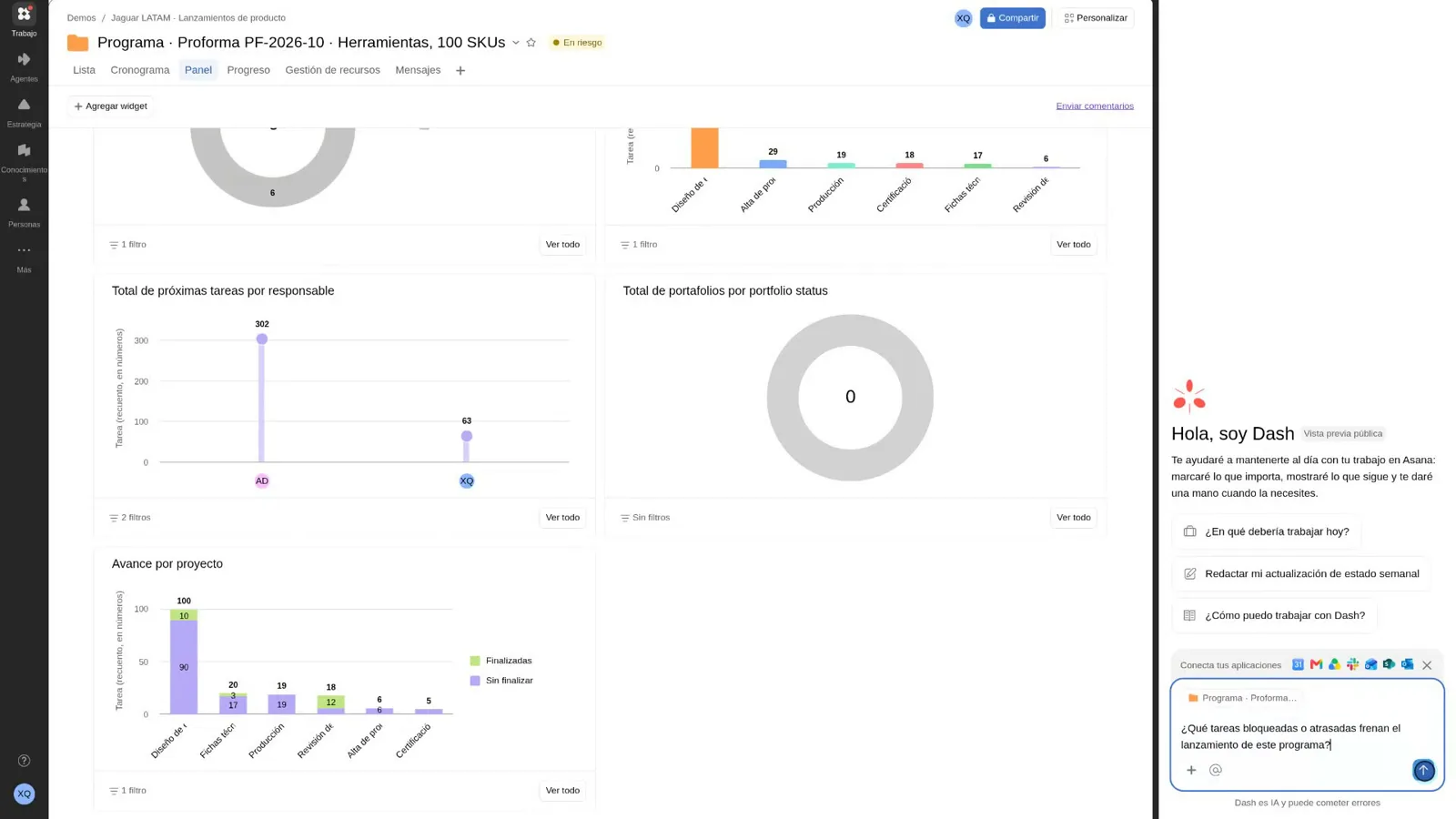Click Ver todo on Avance por proyecto
This screenshot has width=1456, height=819.
562,791
